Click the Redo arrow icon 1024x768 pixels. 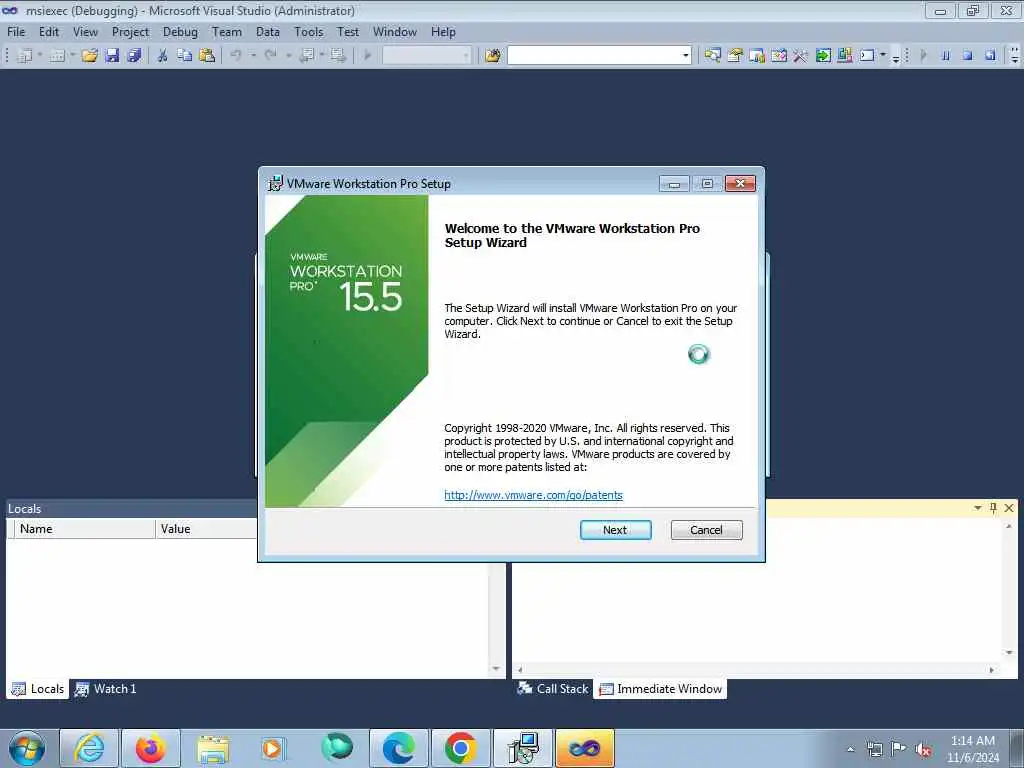(x=270, y=56)
